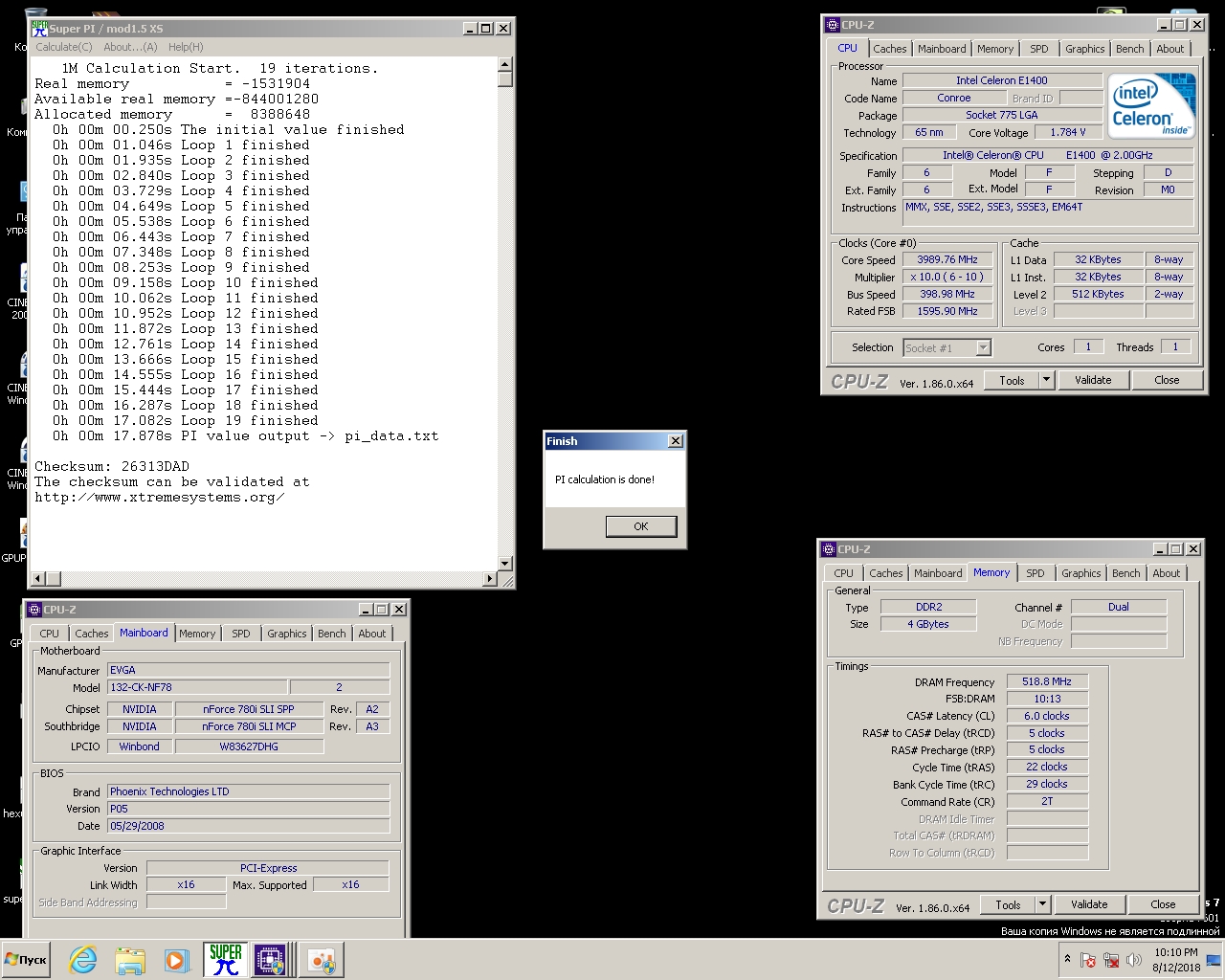Select Memory tab in Mainboard CPU-Z window
1225x980 pixels.
tap(197, 634)
